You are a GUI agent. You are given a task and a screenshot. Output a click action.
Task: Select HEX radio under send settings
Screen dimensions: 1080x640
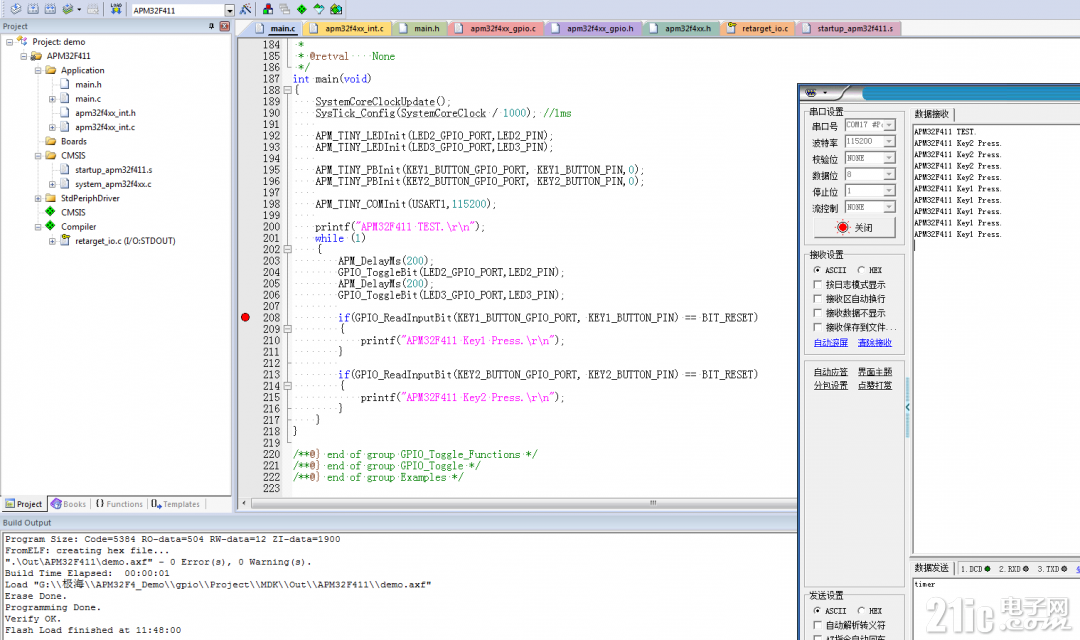(861, 610)
